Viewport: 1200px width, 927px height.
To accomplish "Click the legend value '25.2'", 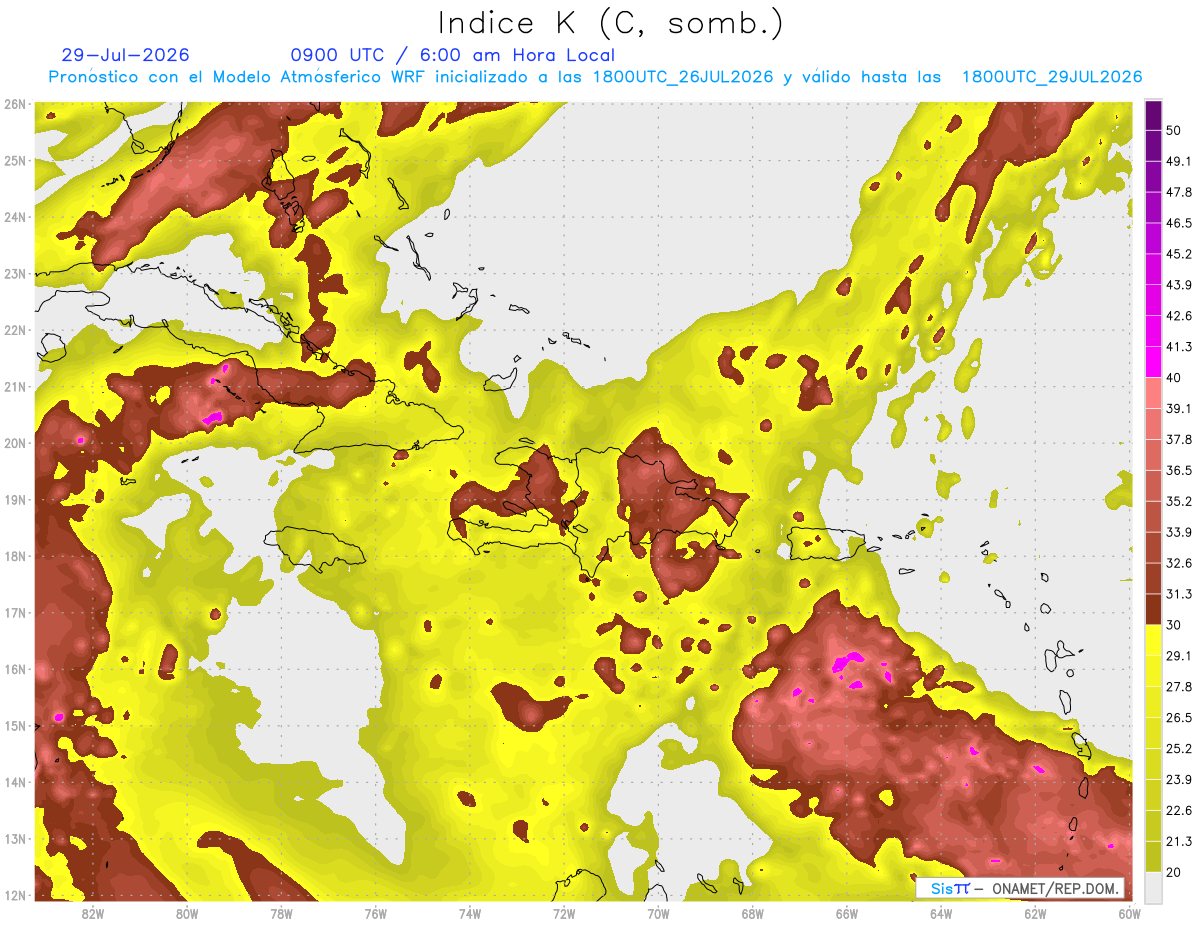I will tap(1178, 749).
